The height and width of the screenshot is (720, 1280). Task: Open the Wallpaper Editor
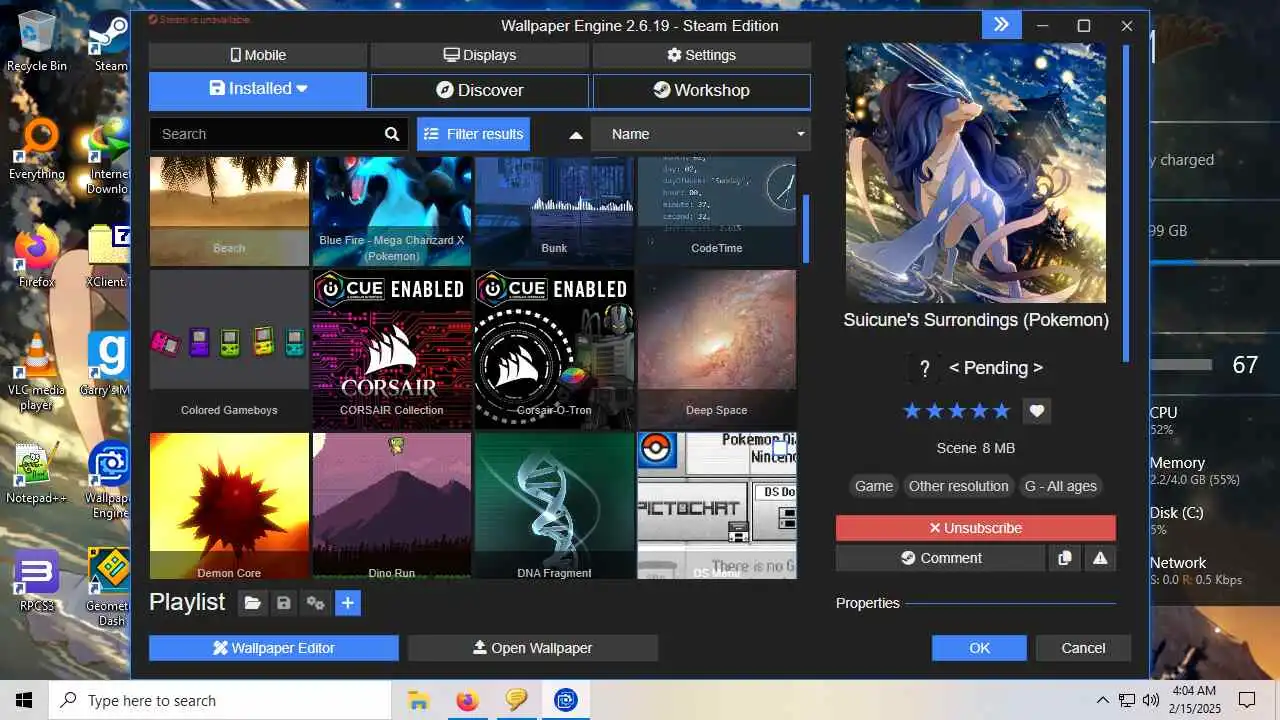(274, 648)
